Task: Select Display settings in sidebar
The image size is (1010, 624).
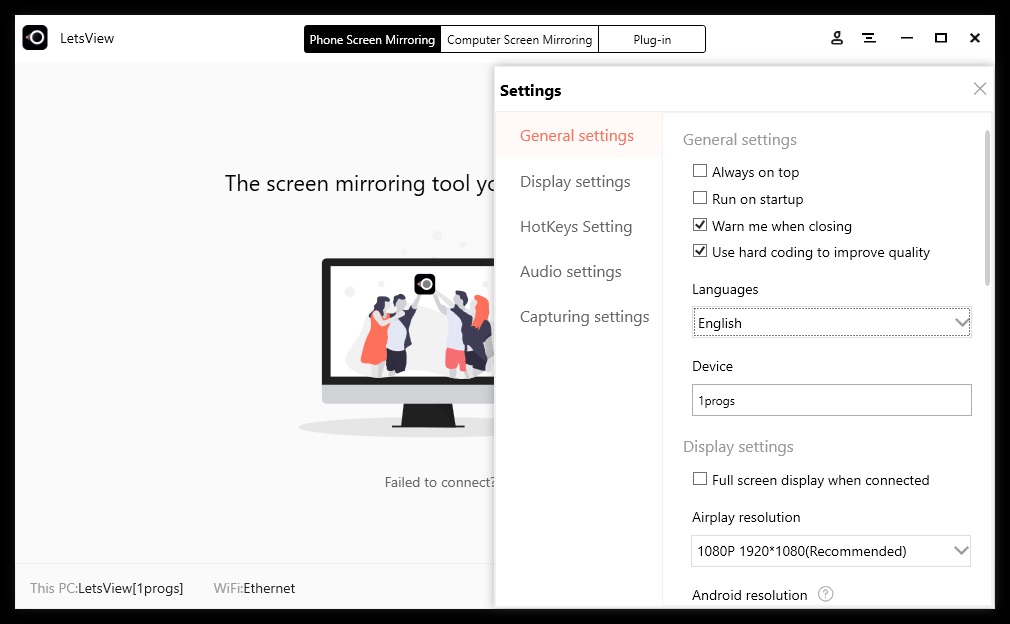Action: [x=575, y=182]
